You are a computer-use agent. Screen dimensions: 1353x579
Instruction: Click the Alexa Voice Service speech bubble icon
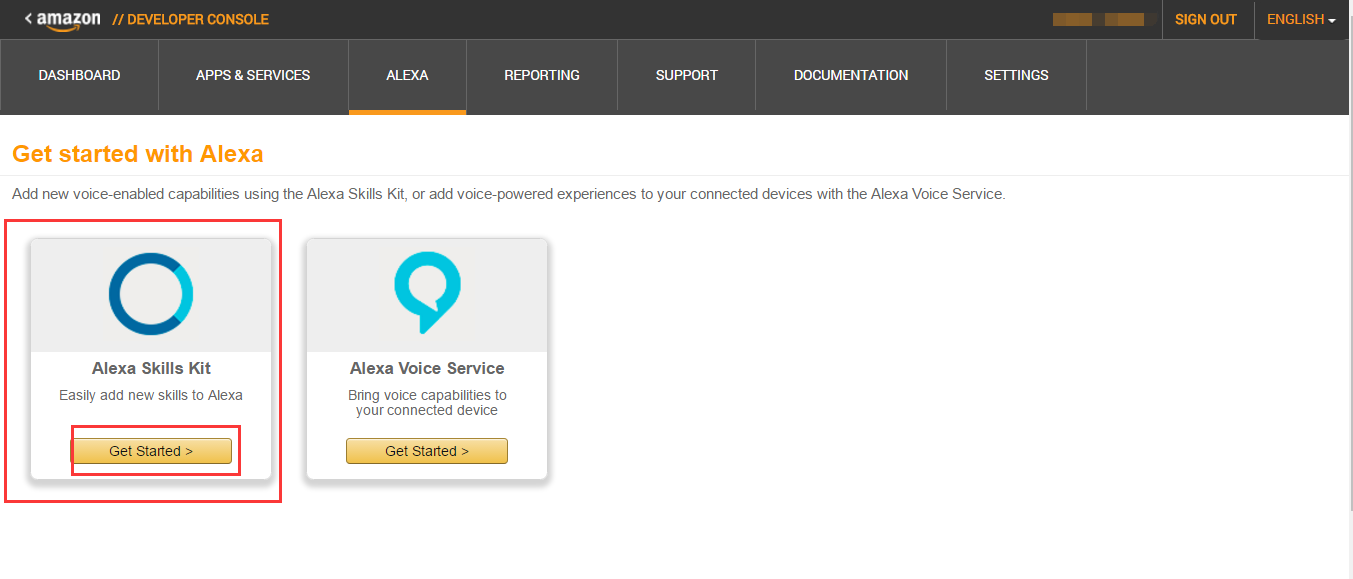[x=427, y=292]
